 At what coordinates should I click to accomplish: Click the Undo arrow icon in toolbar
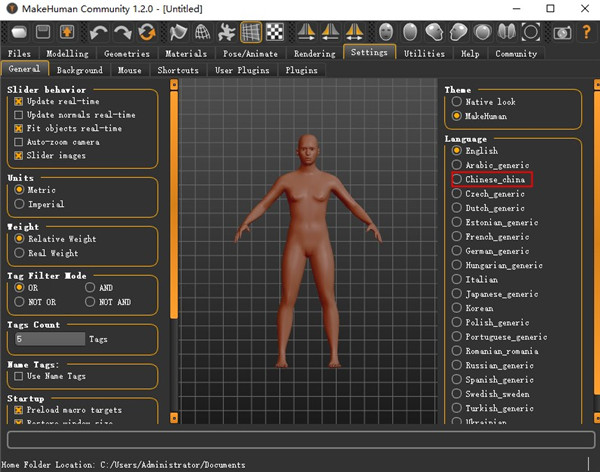click(x=98, y=33)
